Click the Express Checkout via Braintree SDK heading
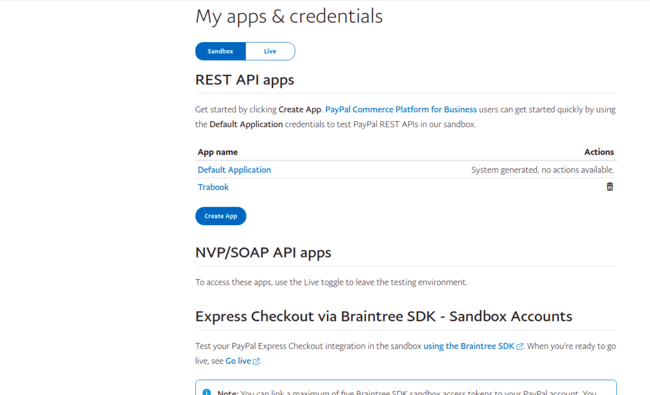650x395 pixels. 384,316
